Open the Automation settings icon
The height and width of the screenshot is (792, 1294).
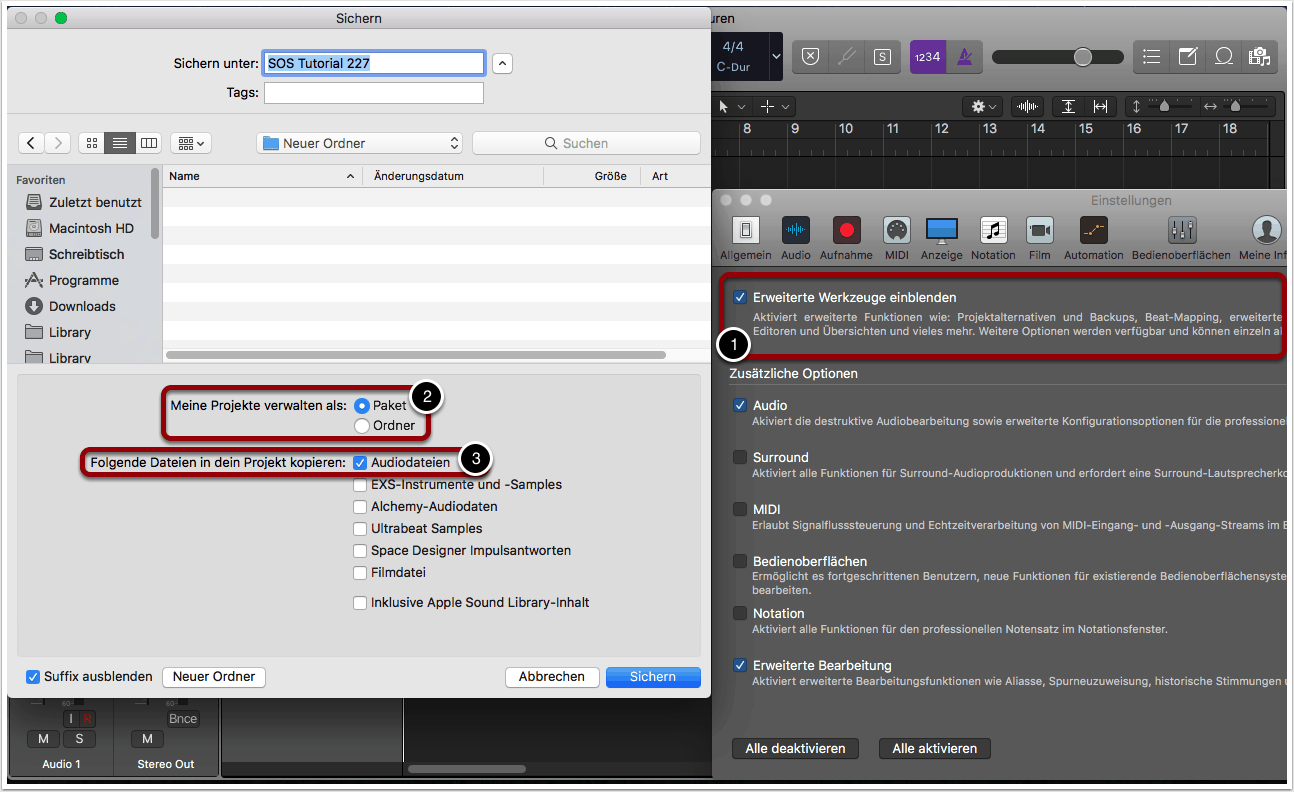point(1093,231)
